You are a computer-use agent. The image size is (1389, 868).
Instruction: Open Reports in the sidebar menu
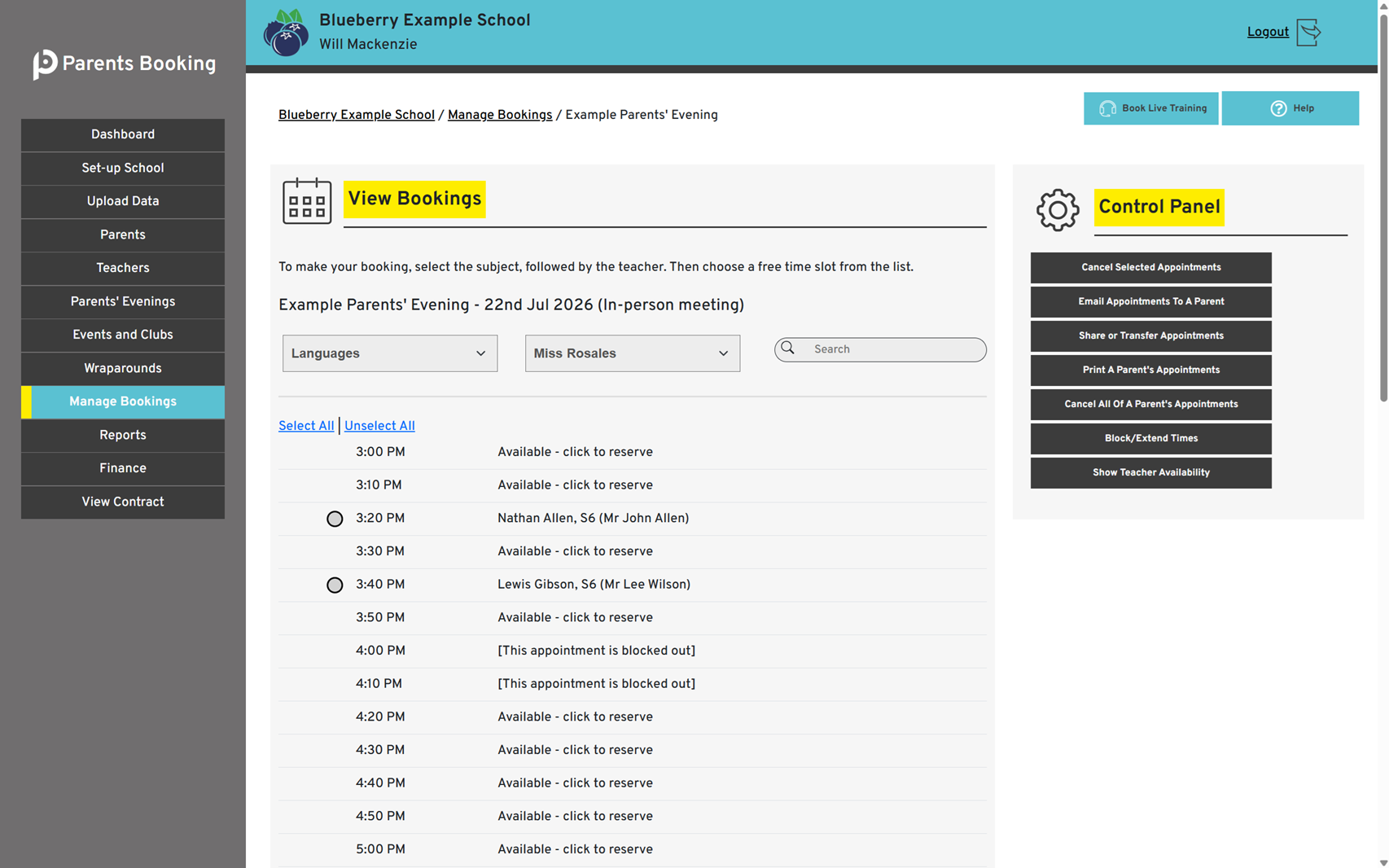pos(123,436)
